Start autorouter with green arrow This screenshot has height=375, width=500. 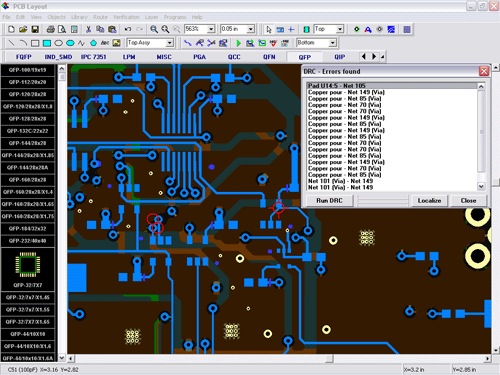coord(238,43)
